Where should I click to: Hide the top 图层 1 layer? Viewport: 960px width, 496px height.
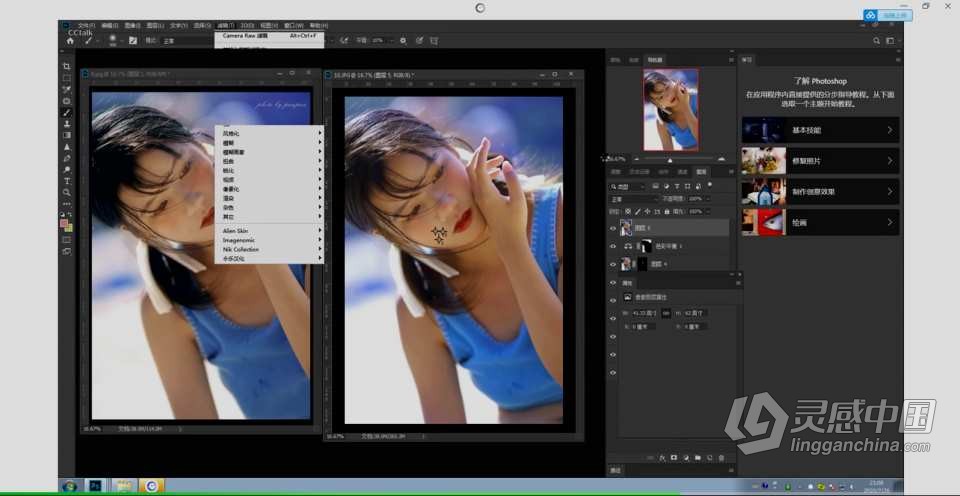613,228
